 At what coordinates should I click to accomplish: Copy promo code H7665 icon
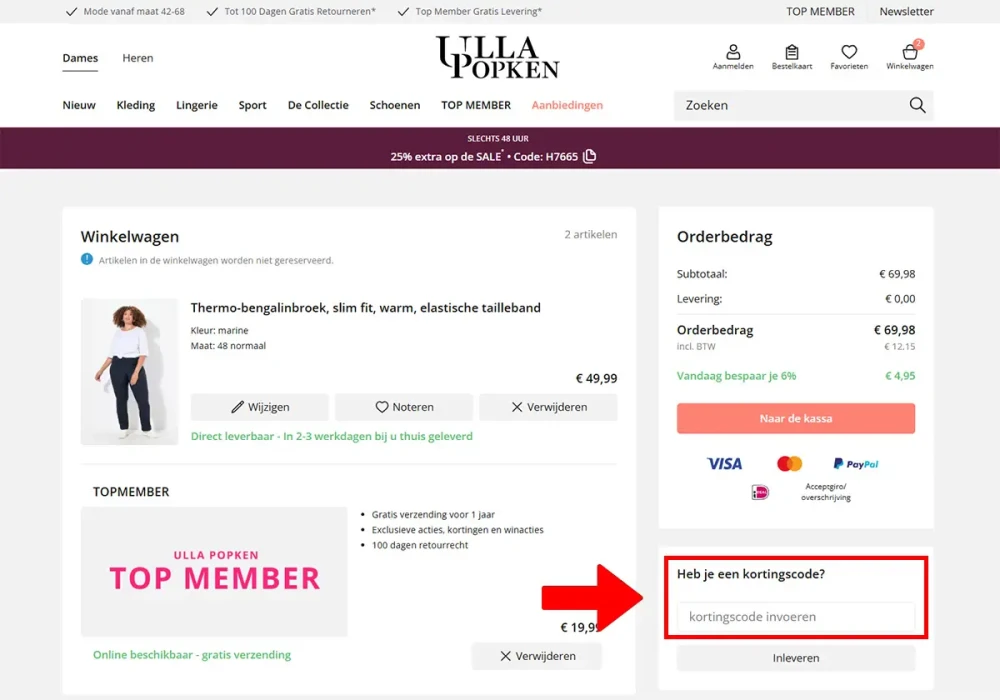590,156
